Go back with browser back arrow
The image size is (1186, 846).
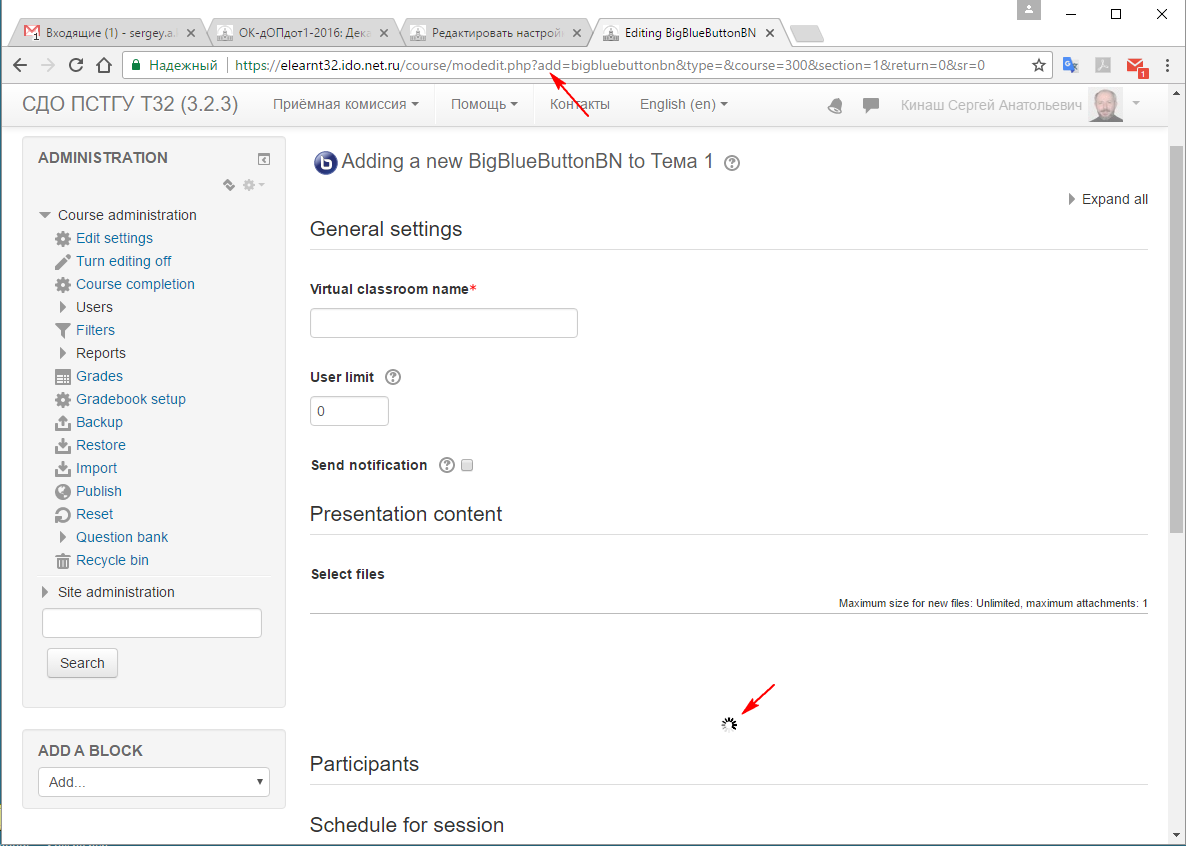pos(20,65)
